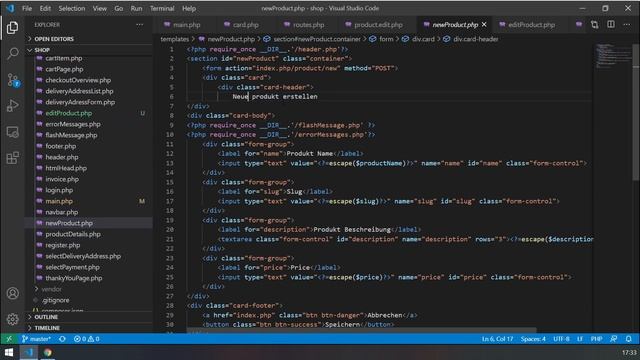Open the Selection menu
Viewport: 640px width, 360px height.
tap(72, 8)
